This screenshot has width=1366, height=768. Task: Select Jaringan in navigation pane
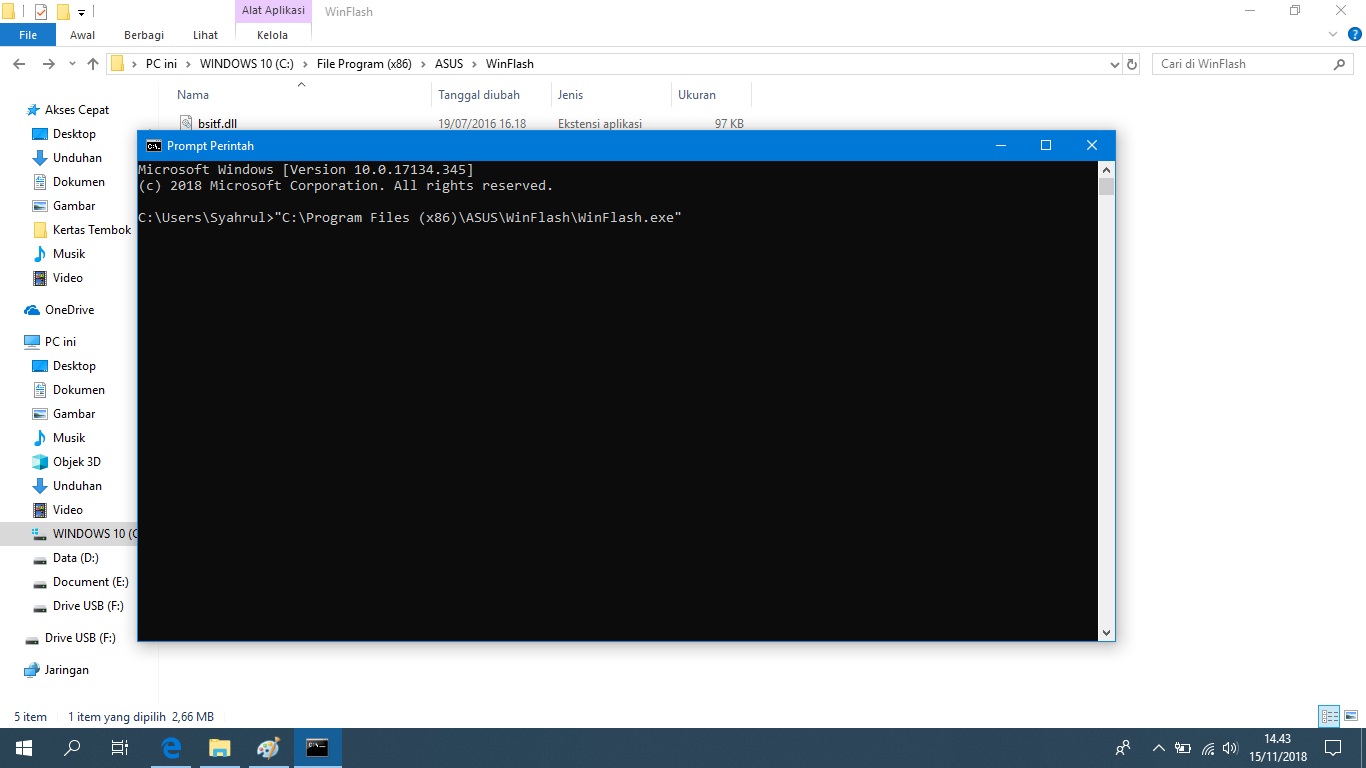67,670
